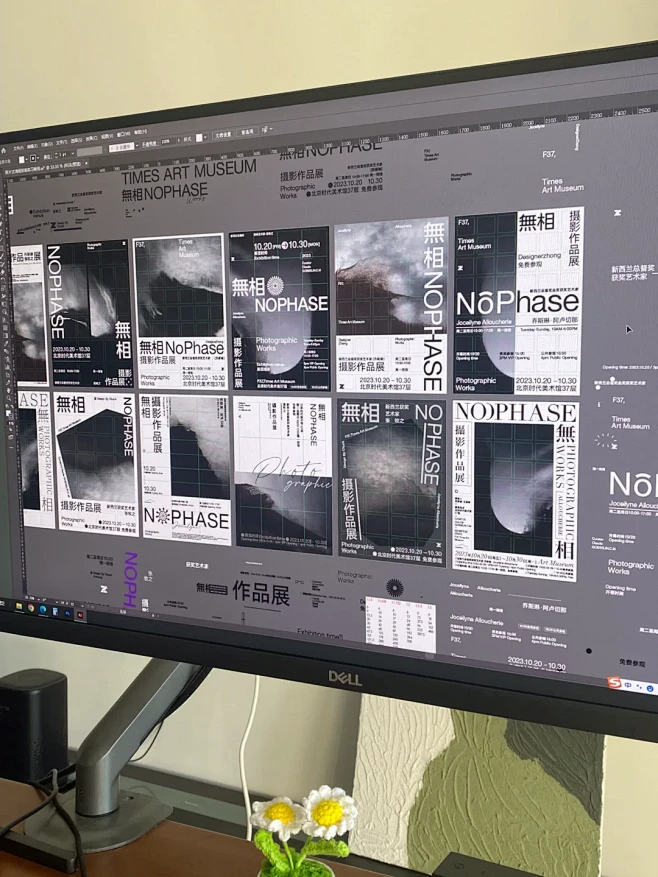Select the Photographic script-lettering poster

pyautogui.click(x=283, y=473)
